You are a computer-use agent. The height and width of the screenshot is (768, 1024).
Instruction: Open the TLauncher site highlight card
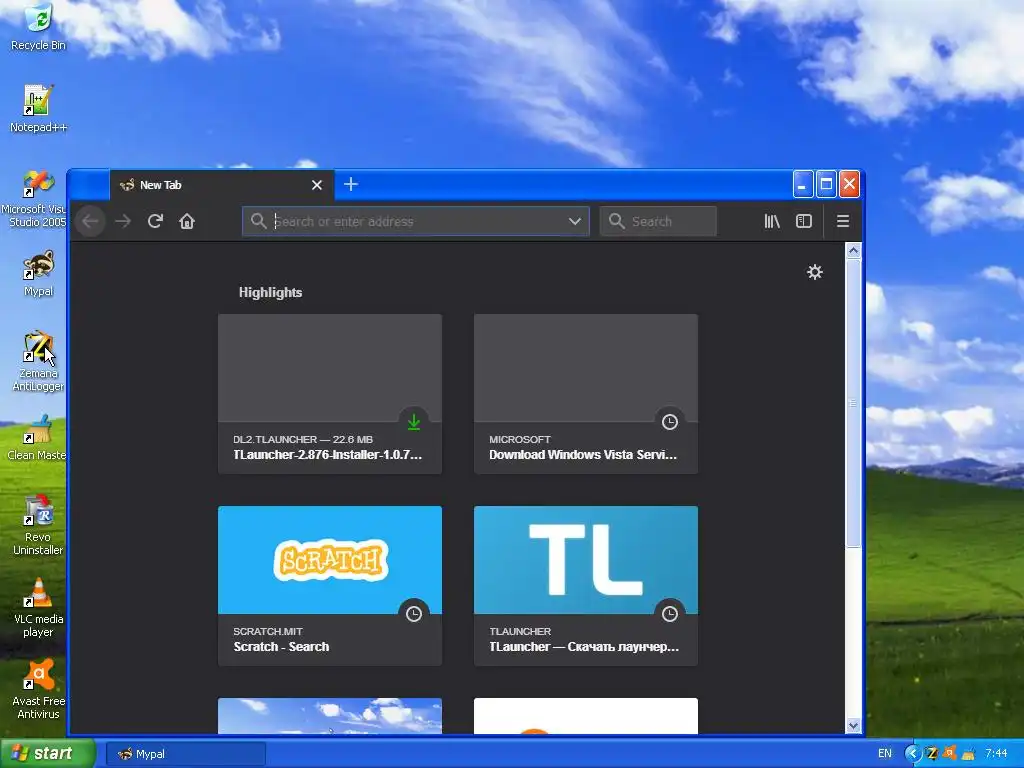tap(586, 586)
